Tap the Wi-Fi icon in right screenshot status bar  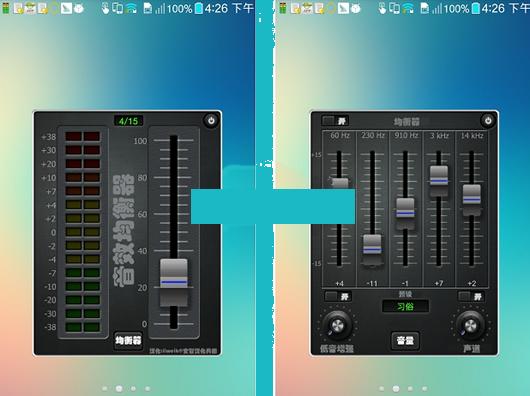407,8
